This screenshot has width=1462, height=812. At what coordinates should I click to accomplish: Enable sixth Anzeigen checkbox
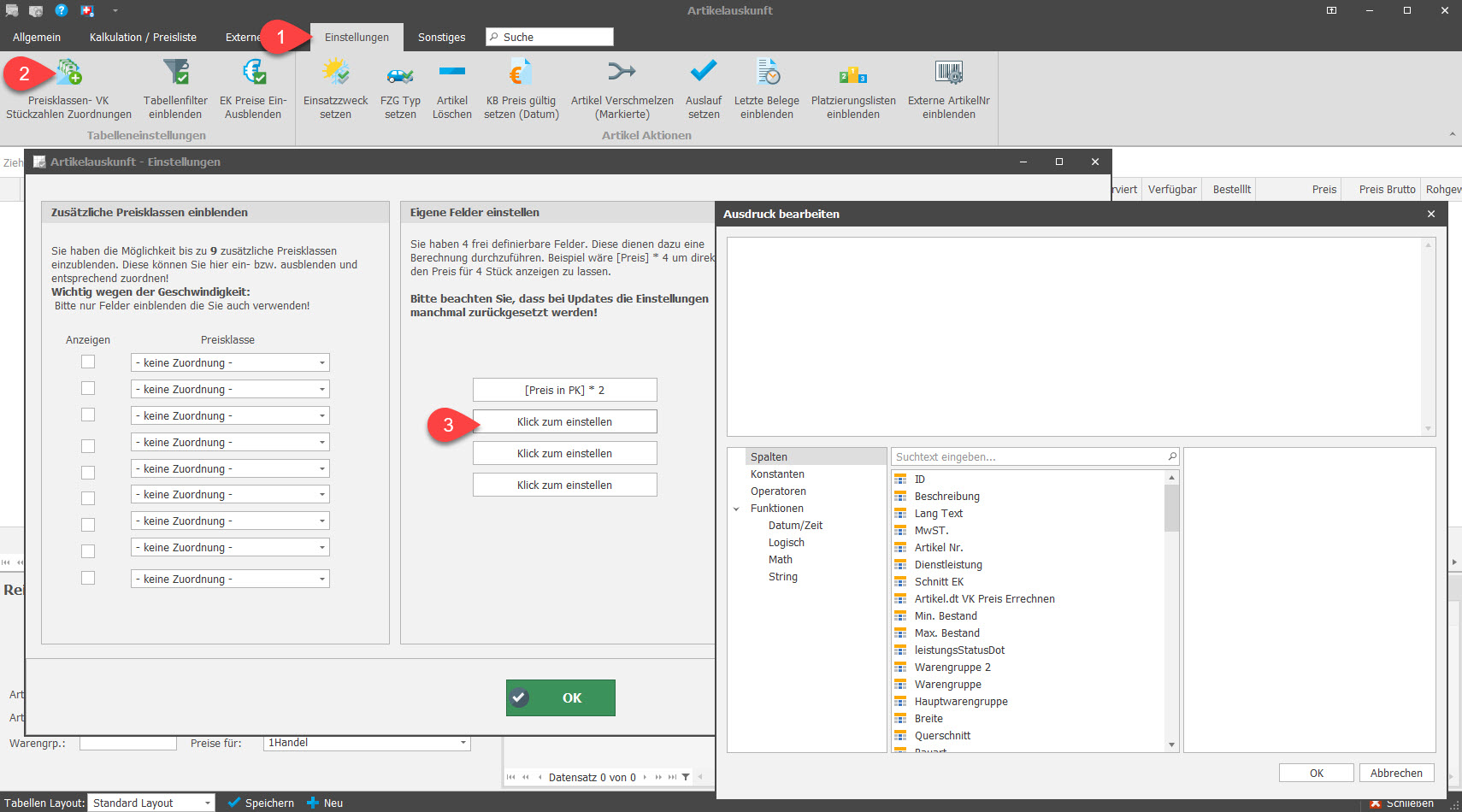click(x=88, y=497)
